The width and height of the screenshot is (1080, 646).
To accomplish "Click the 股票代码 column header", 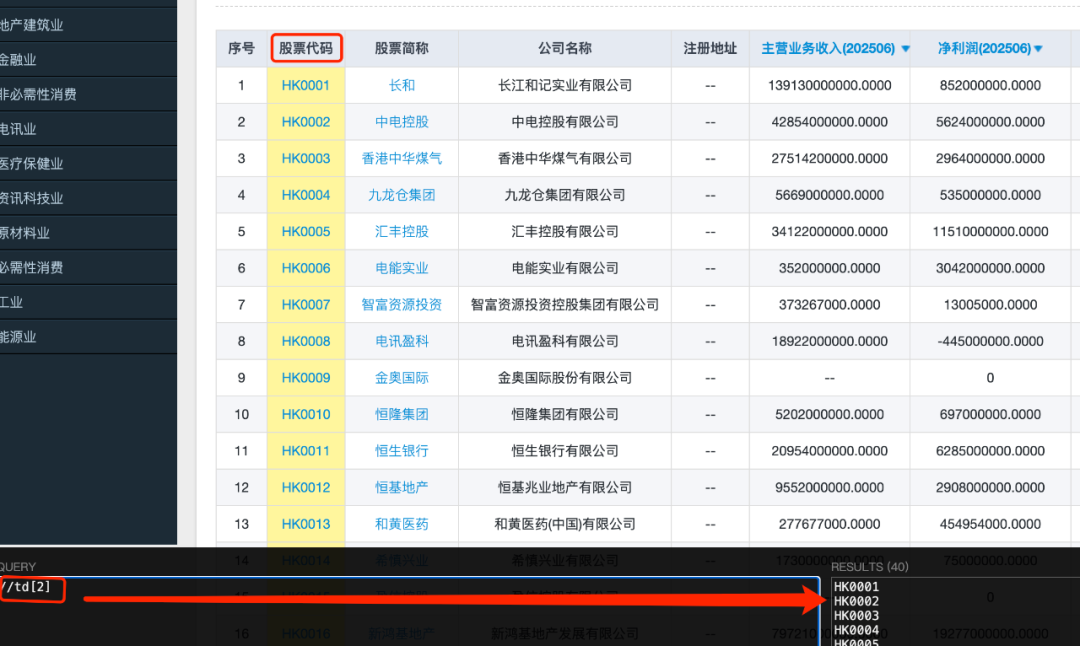I will point(306,48).
